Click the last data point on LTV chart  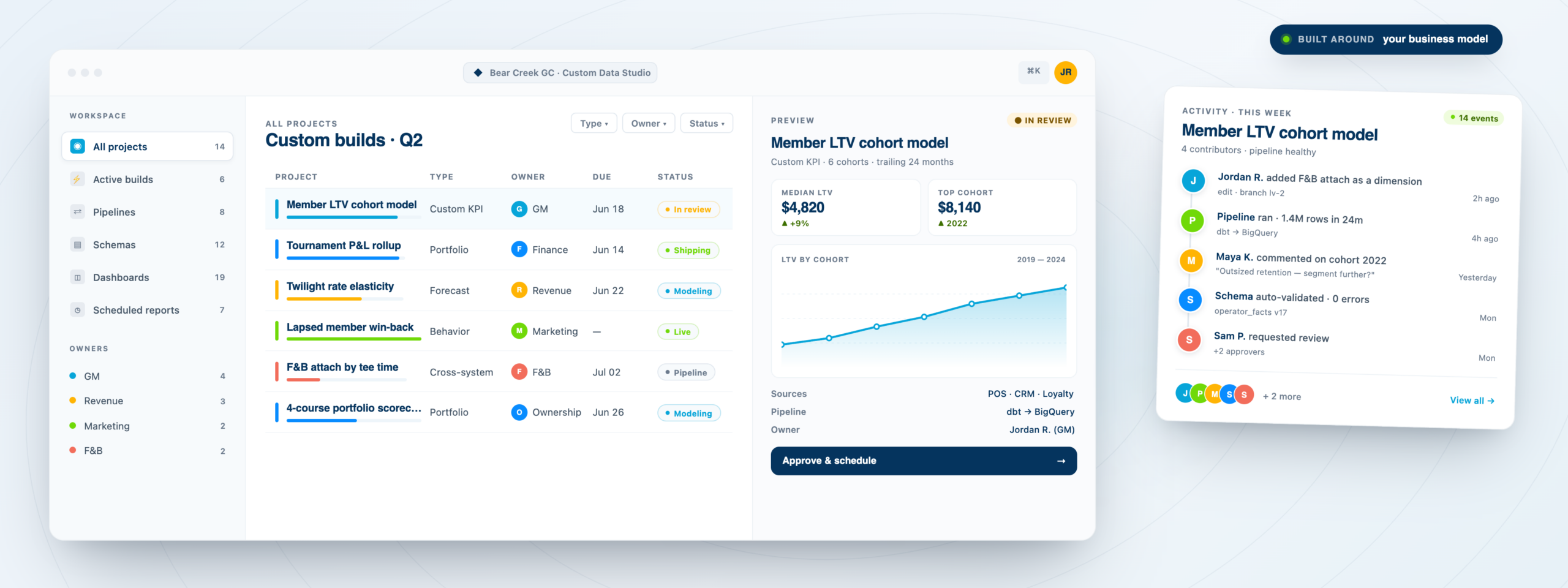coord(1066,287)
